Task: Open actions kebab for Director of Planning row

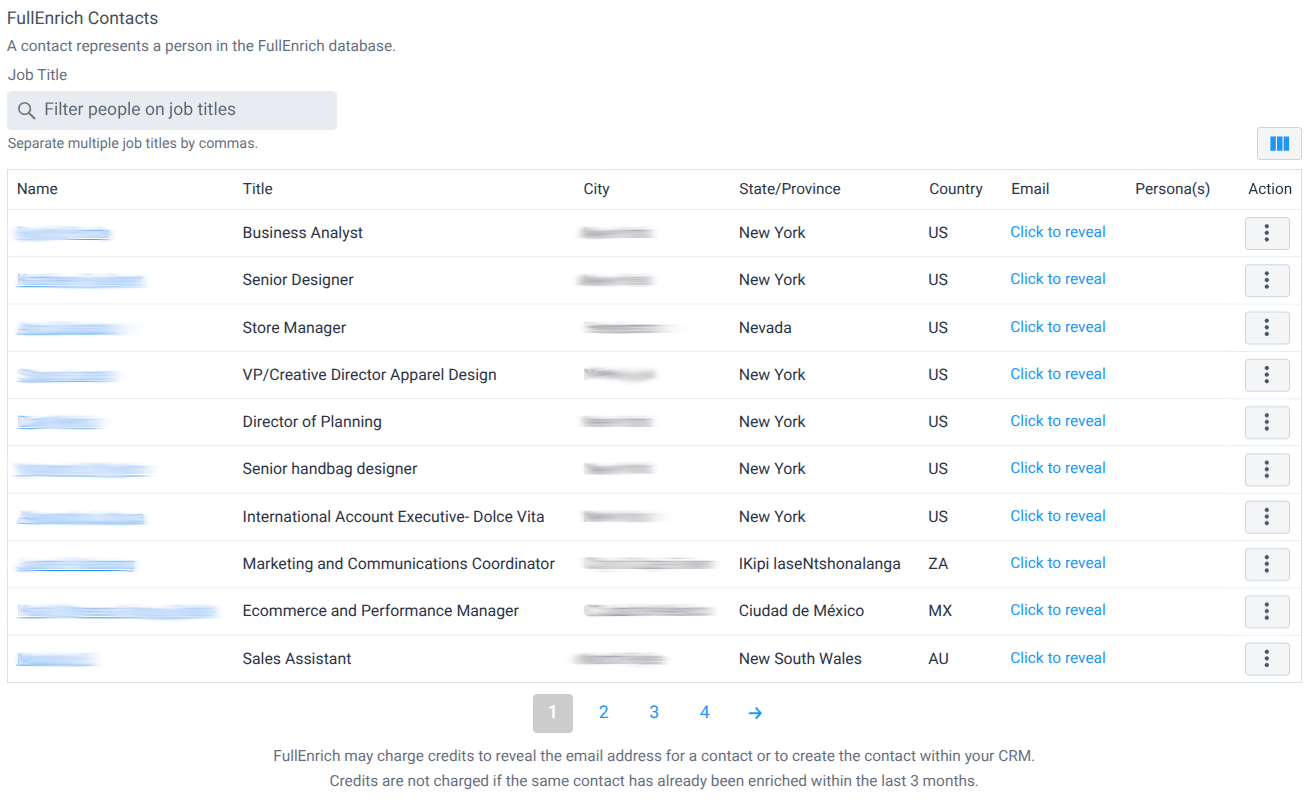Action: (x=1267, y=422)
